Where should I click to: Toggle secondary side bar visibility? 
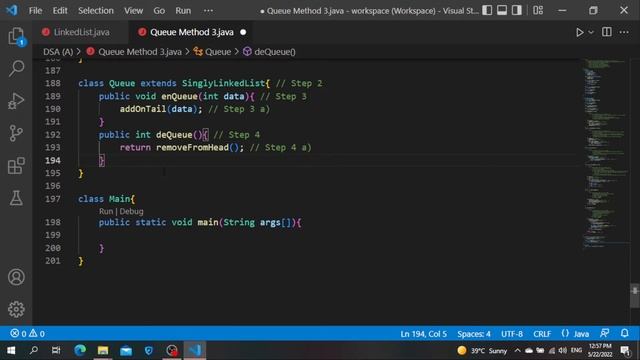point(517,10)
